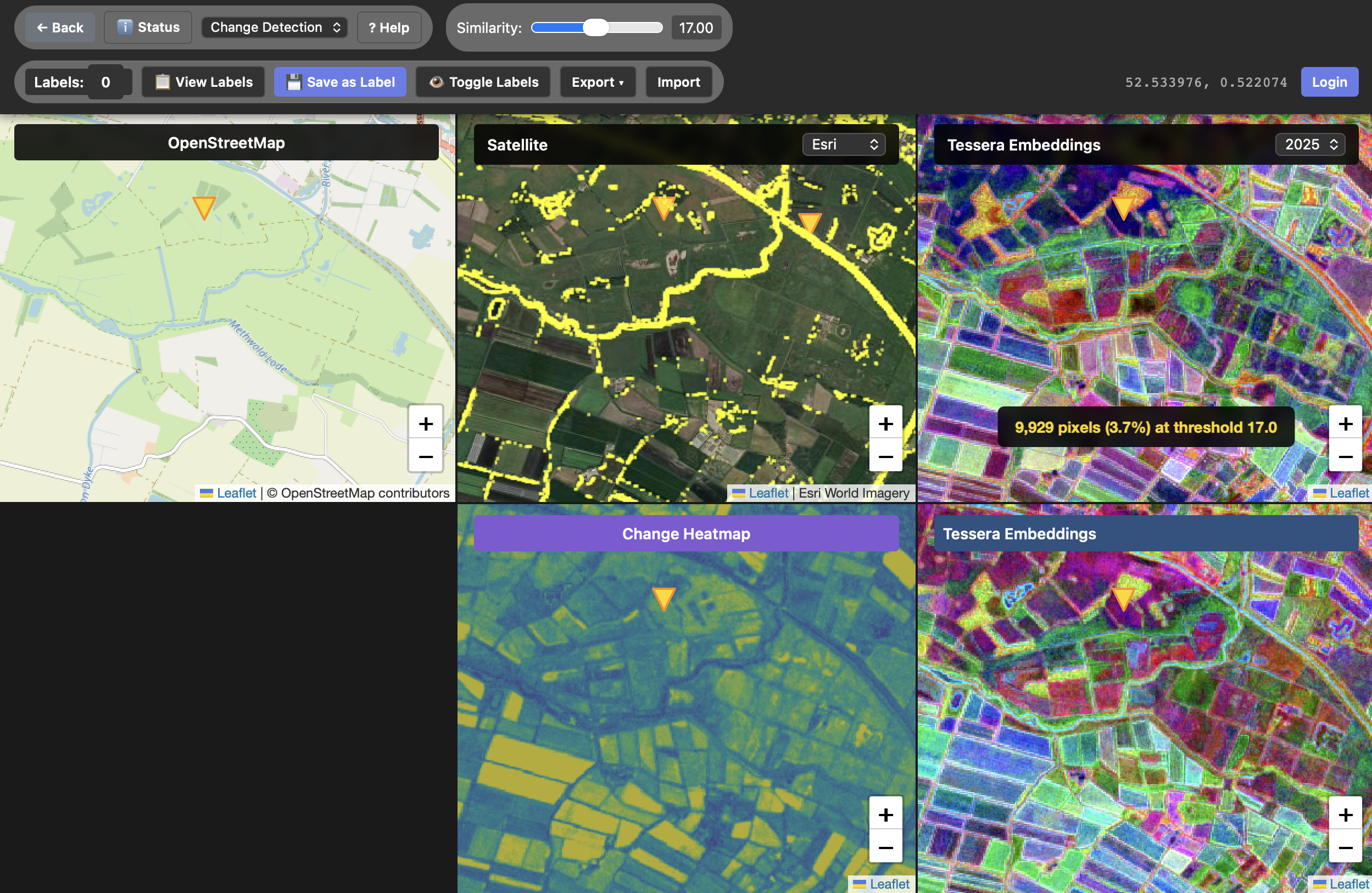Click the Login button
Viewport: 1372px width, 893px height.
pos(1329,82)
